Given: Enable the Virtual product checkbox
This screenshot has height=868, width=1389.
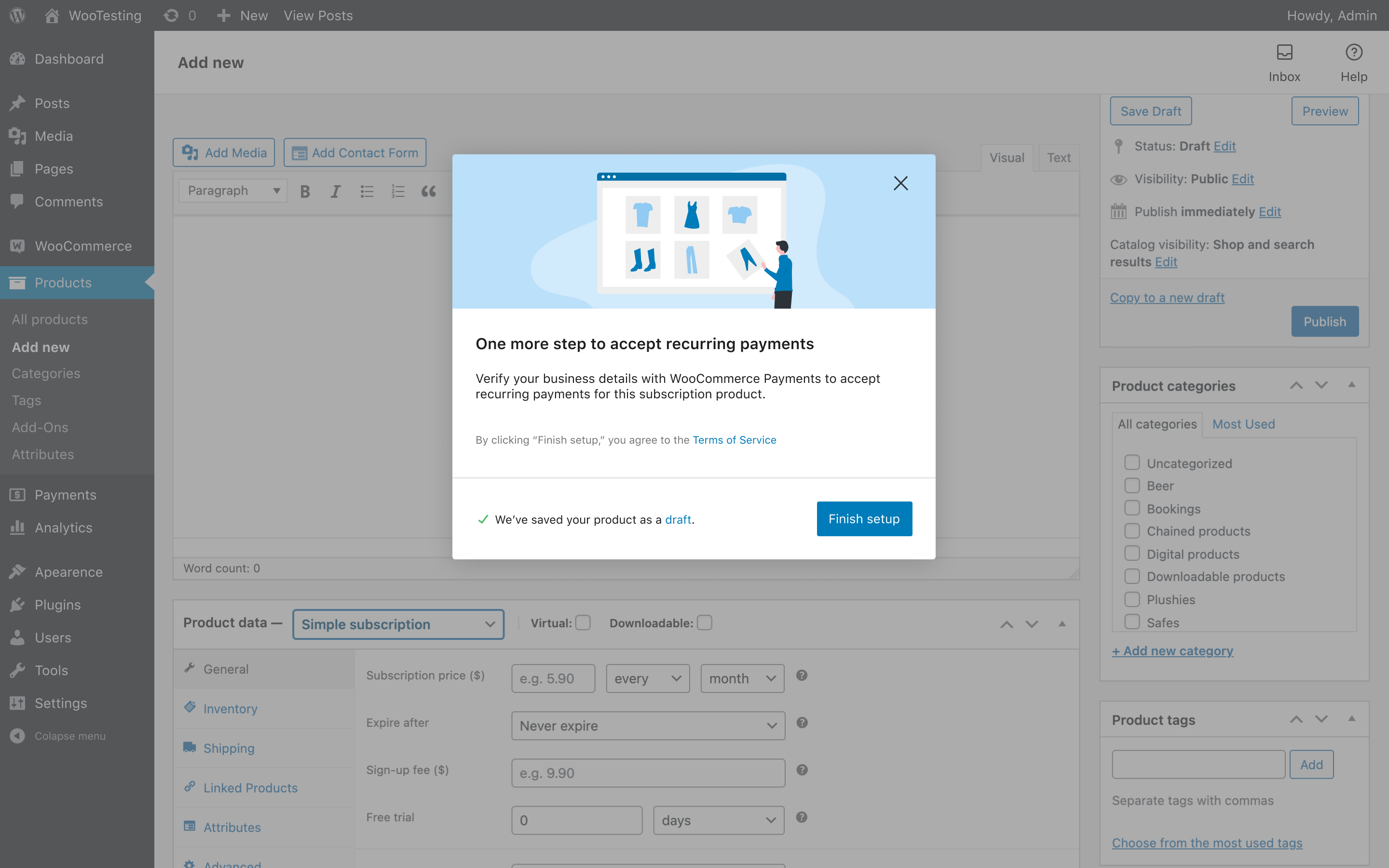Looking at the screenshot, I should (583, 622).
